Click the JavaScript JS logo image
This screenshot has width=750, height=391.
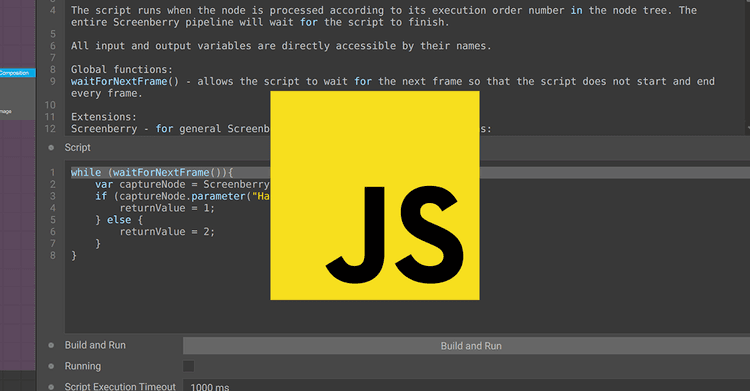click(x=375, y=196)
